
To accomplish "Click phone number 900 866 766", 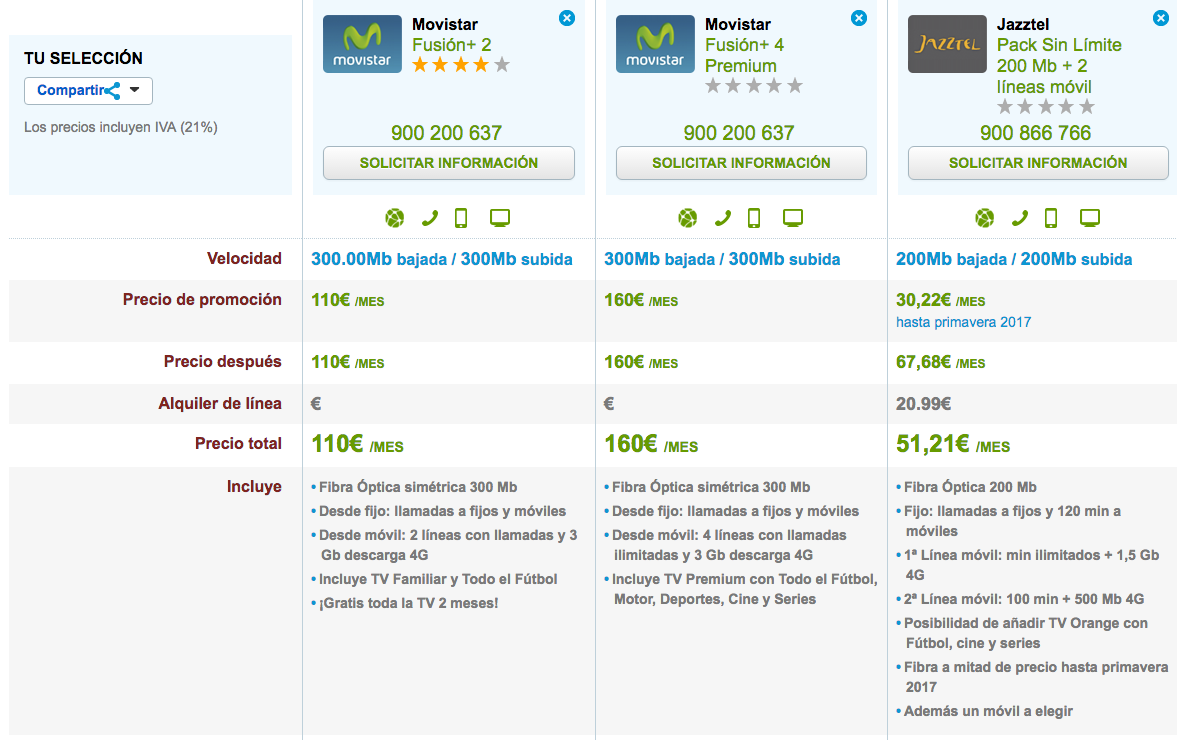I will pyautogui.click(x=1035, y=133).
